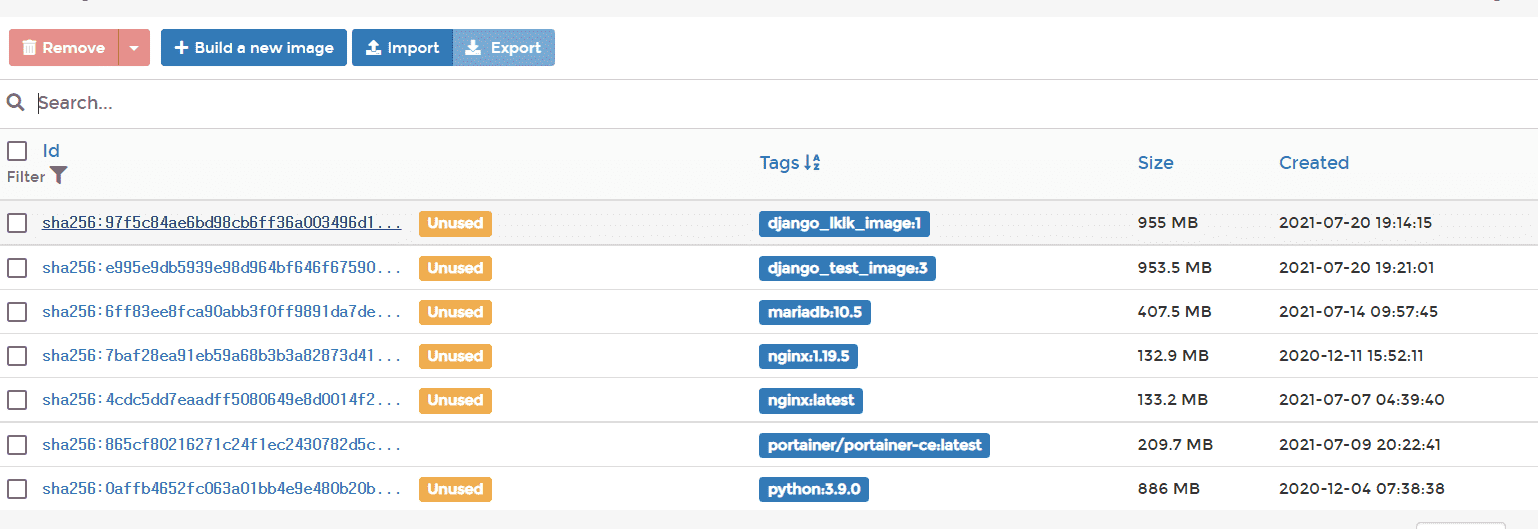Sort by Created column

tap(1314, 163)
